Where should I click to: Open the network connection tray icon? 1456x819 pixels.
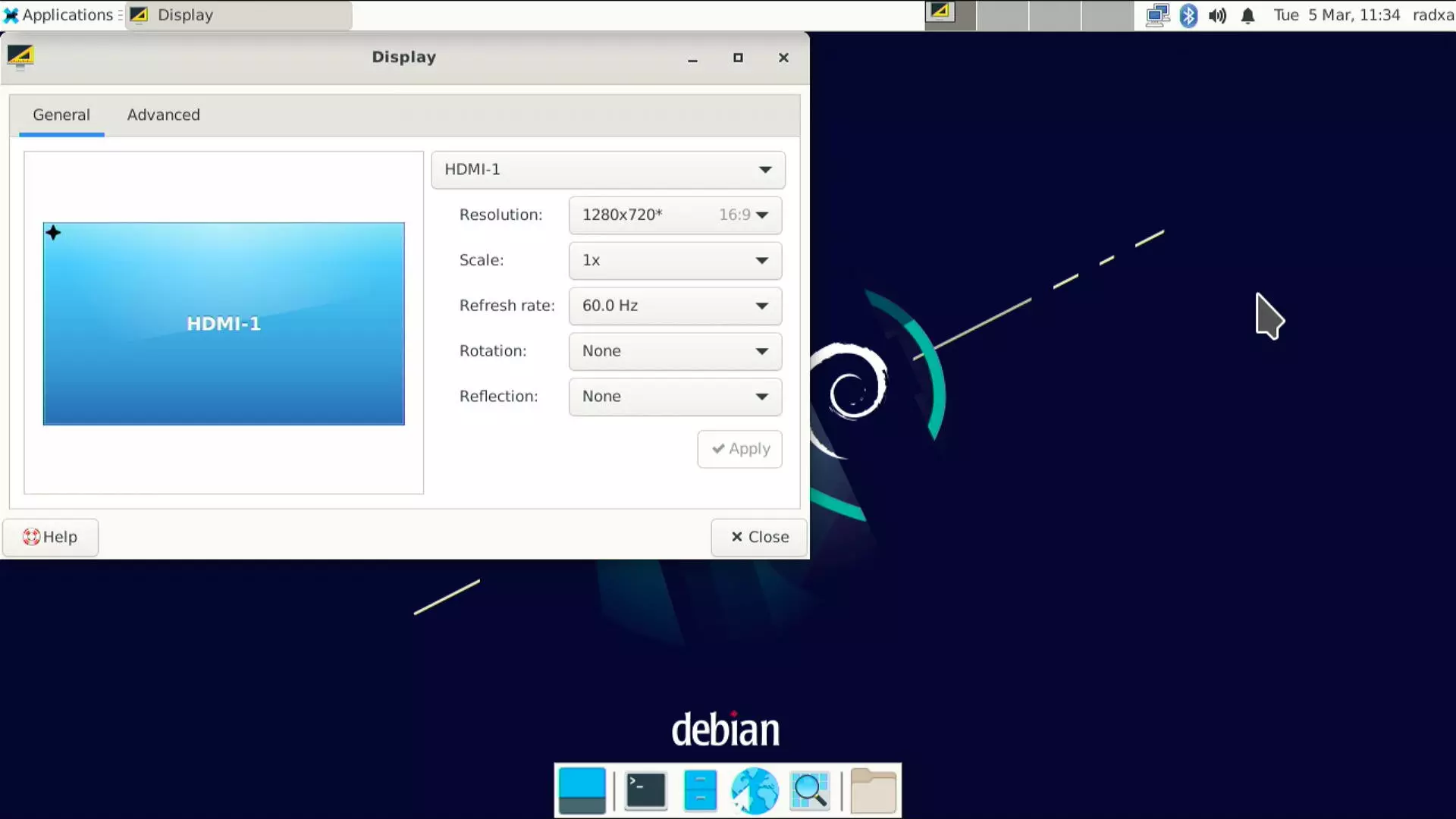pos(1158,15)
